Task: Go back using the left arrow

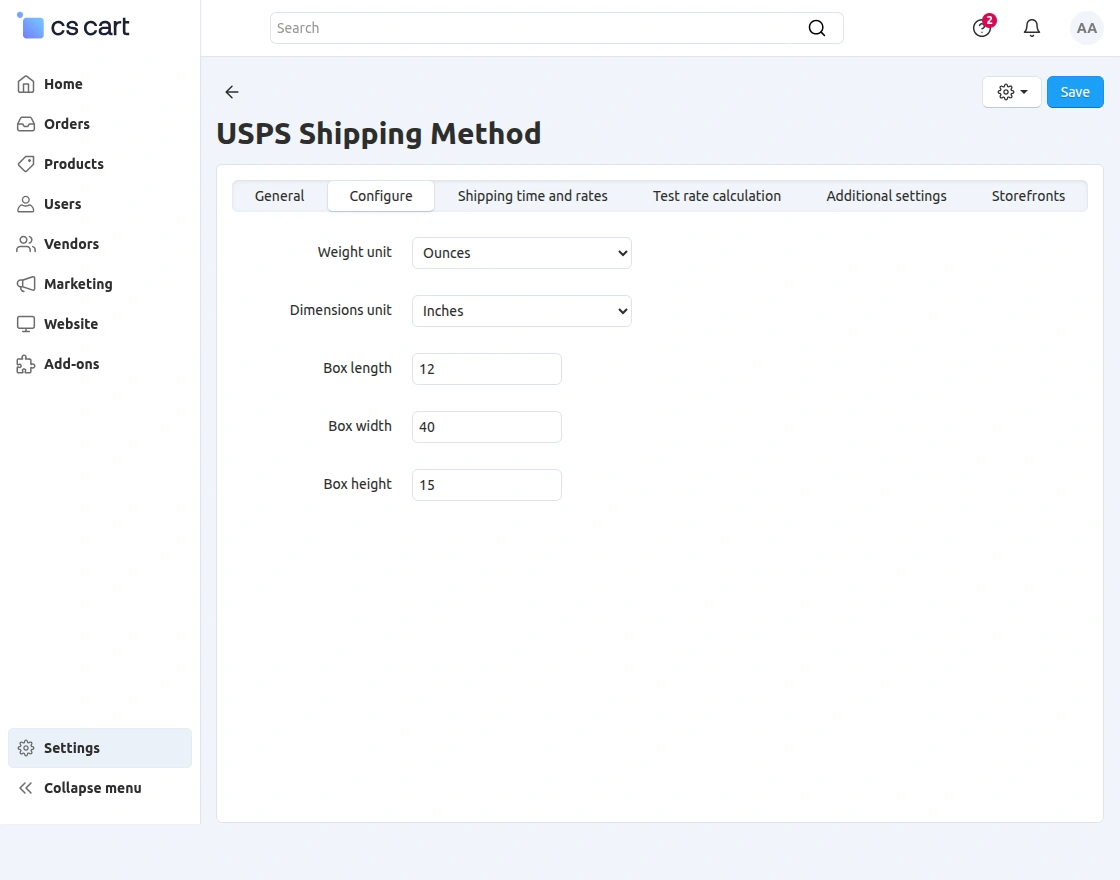Action: (x=231, y=92)
